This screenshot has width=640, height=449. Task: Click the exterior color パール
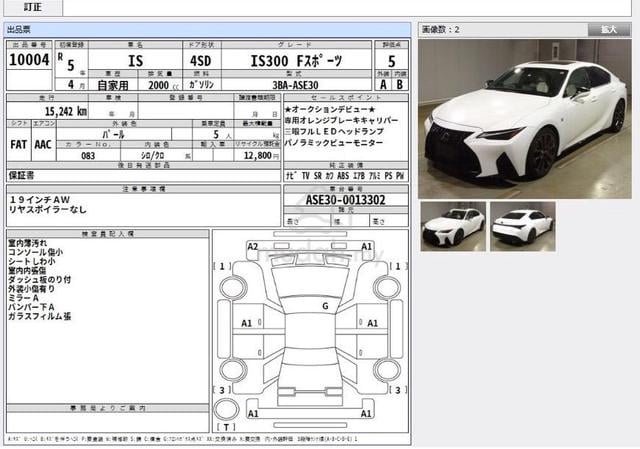[113, 134]
